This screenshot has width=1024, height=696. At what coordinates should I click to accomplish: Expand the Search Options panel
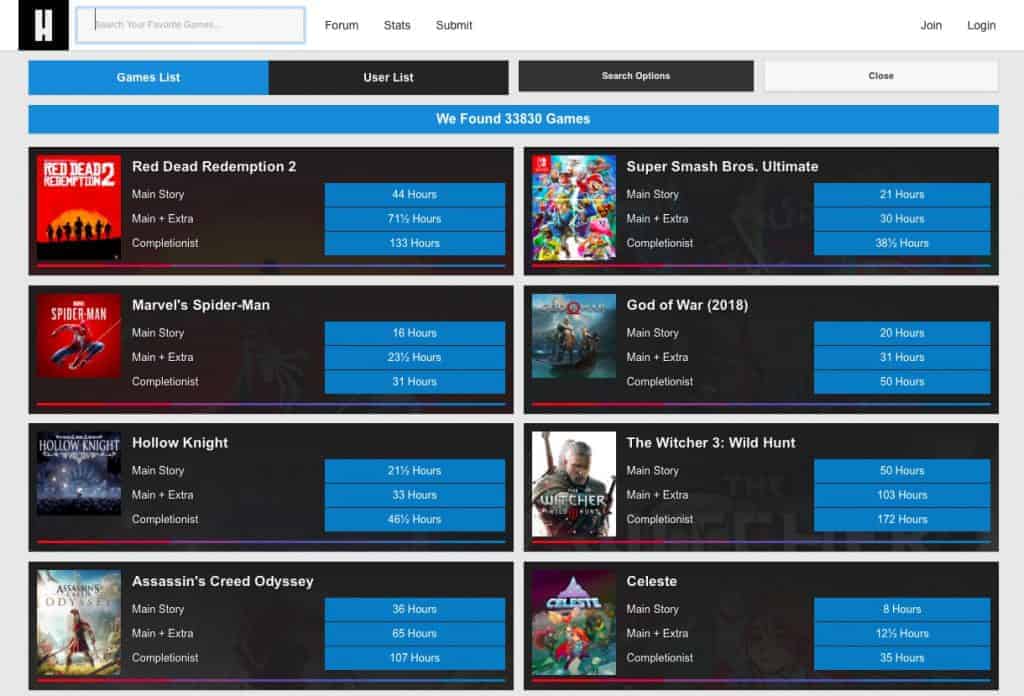[635, 76]
